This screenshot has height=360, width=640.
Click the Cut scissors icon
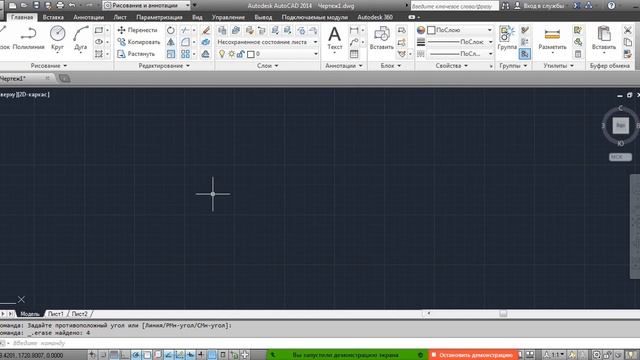[628, 30]
